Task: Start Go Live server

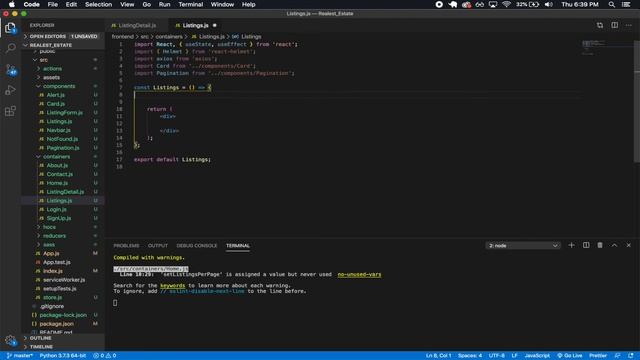Action: pos(570,356)
